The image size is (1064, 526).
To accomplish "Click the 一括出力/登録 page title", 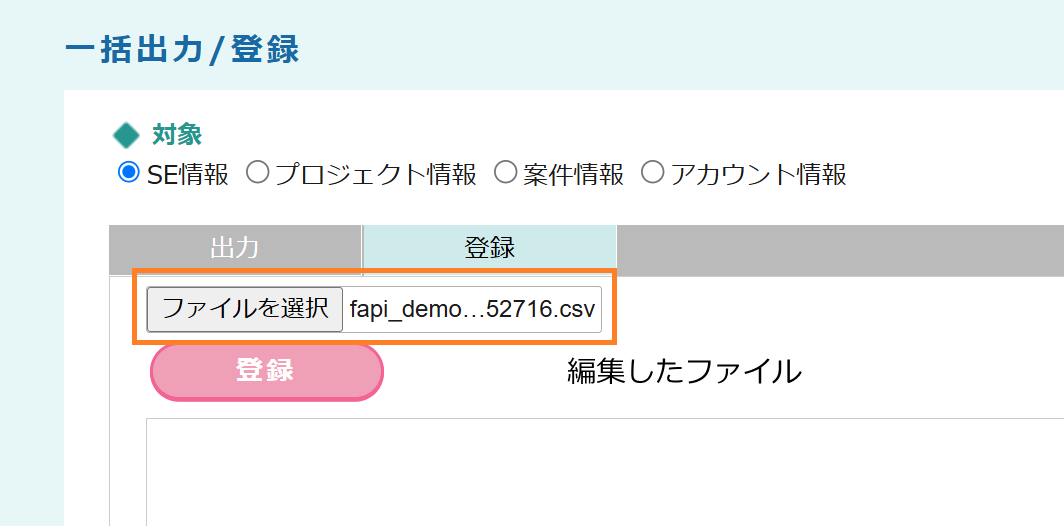I will 181,49.
